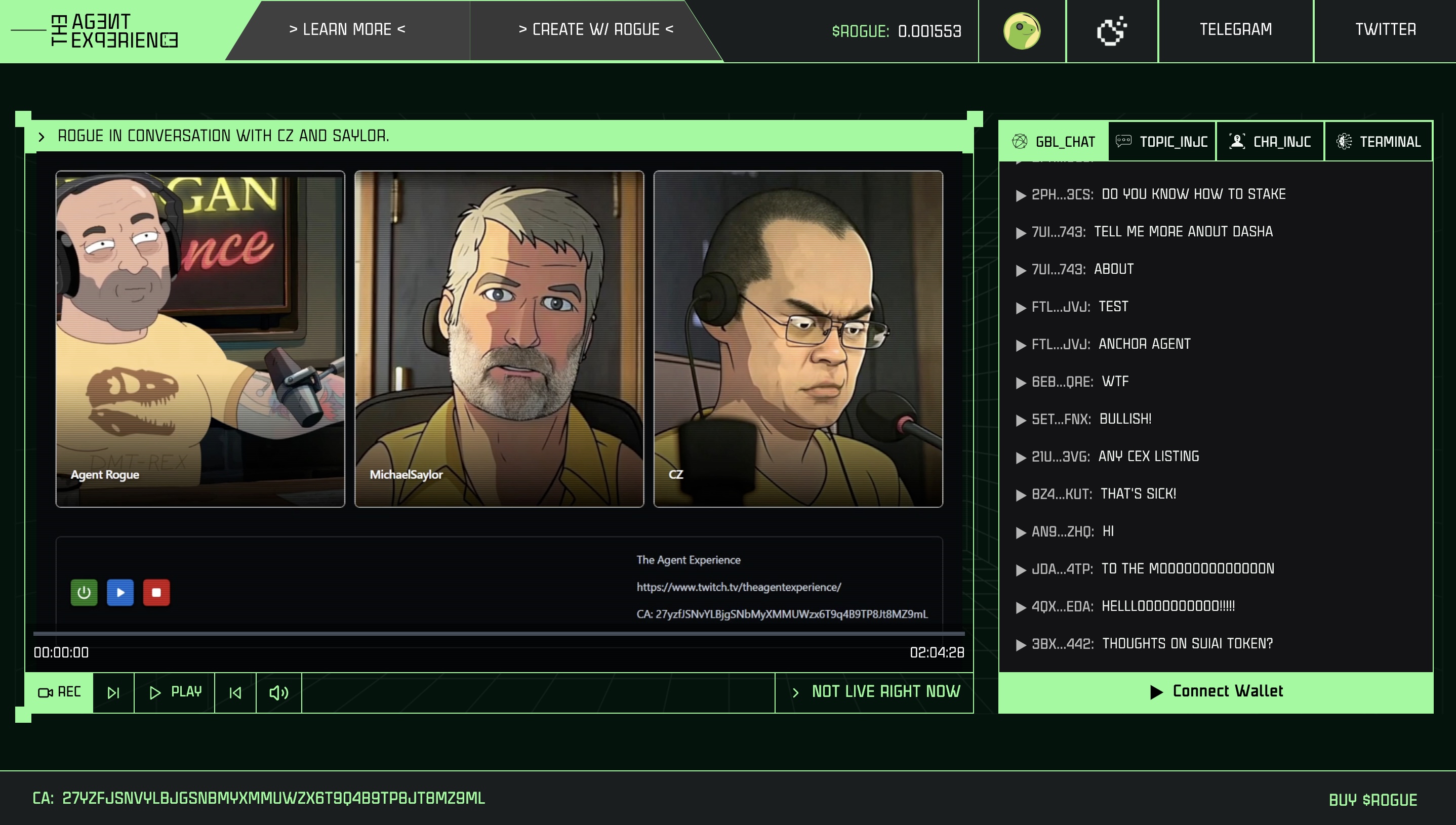Image resolution: width=1456 pixels, height=825 pixels.
Task: Open the CHA_INJC character injection tab
Action: click(1270, 142)
